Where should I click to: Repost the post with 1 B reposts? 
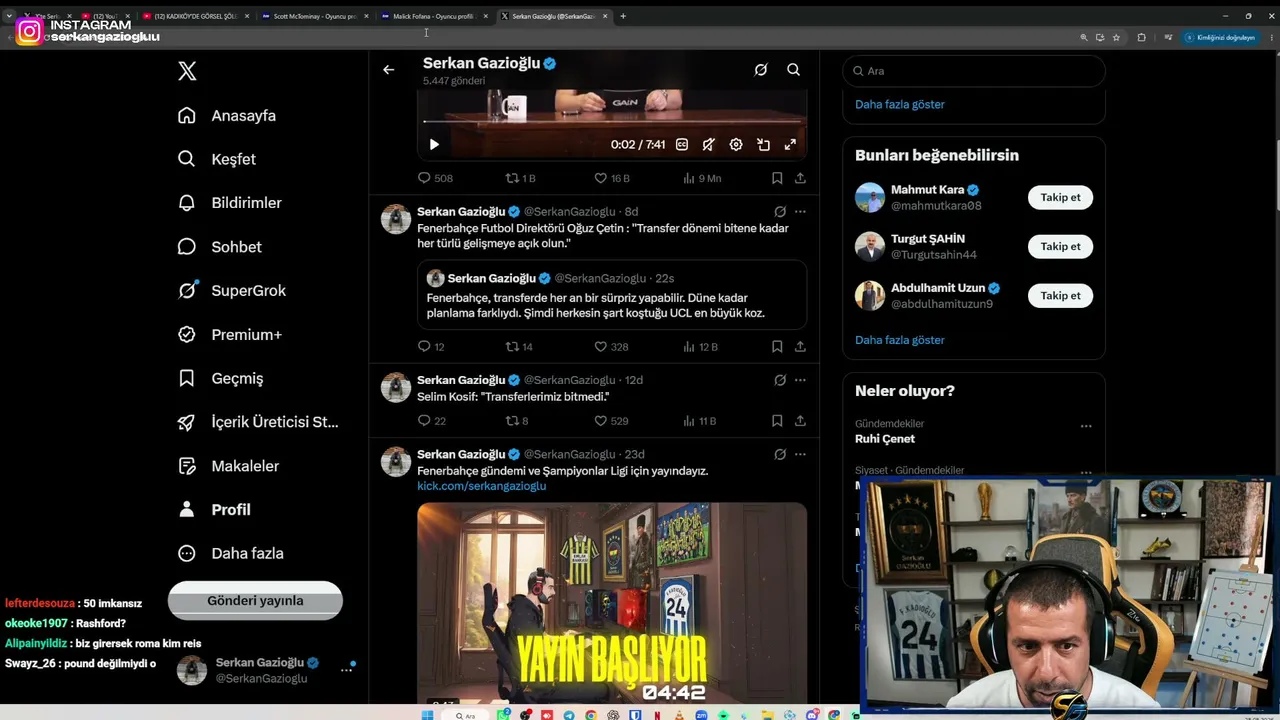coord(521,178)
